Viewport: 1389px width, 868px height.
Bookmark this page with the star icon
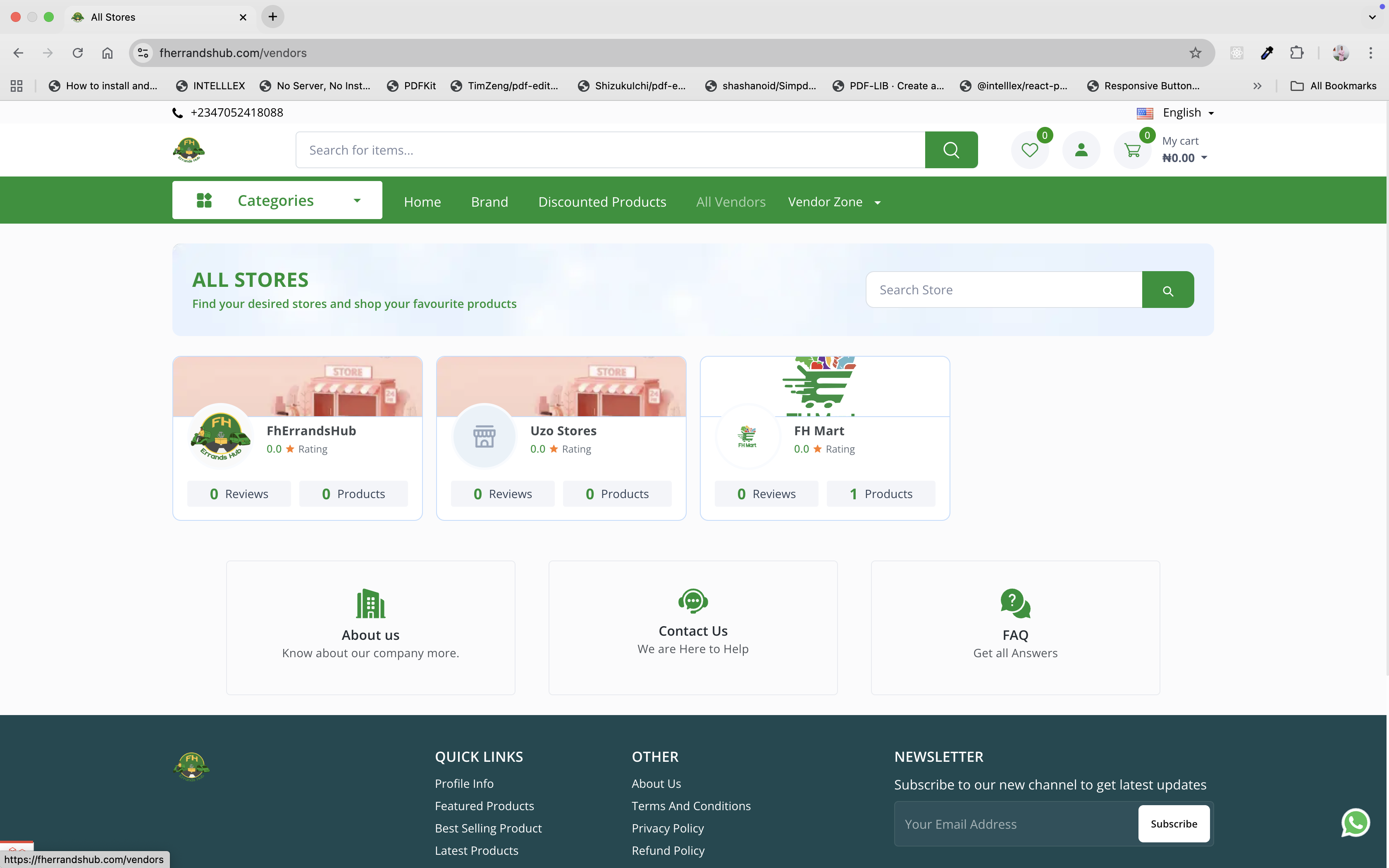(1195, 53)
